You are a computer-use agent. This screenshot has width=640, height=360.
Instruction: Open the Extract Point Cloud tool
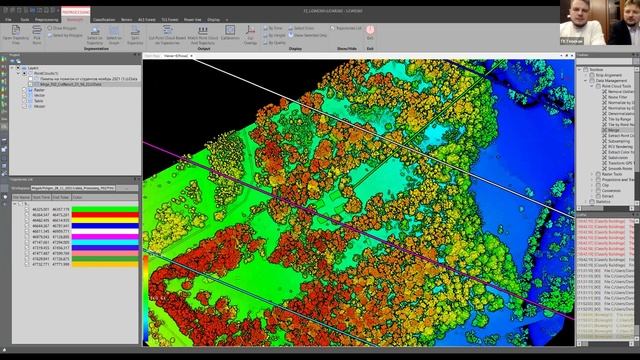[618, 136]
